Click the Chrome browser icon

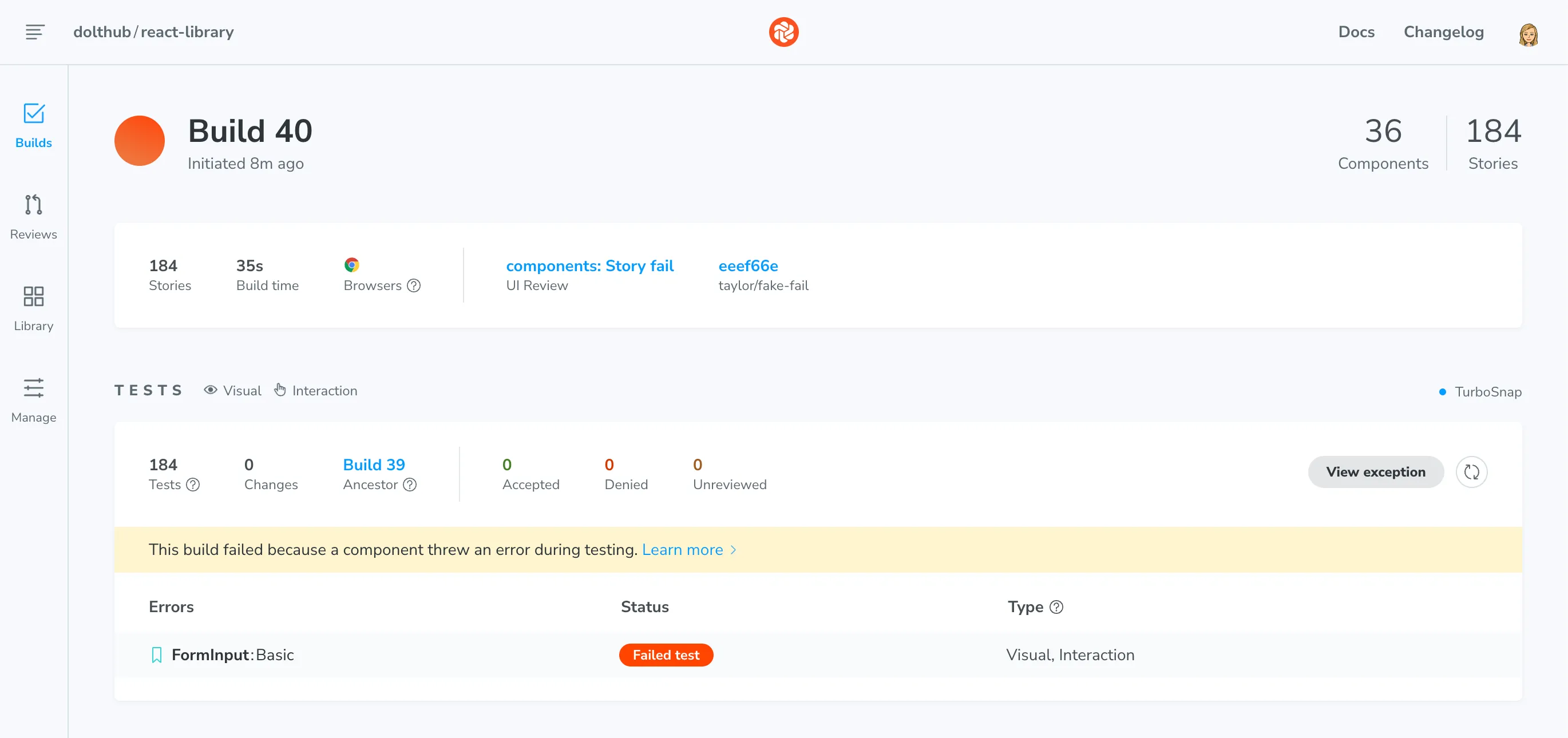tap(352, 265)
